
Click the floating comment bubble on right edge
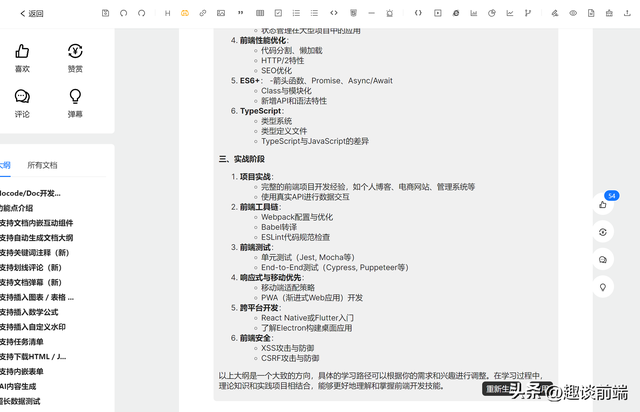[603, 259]
